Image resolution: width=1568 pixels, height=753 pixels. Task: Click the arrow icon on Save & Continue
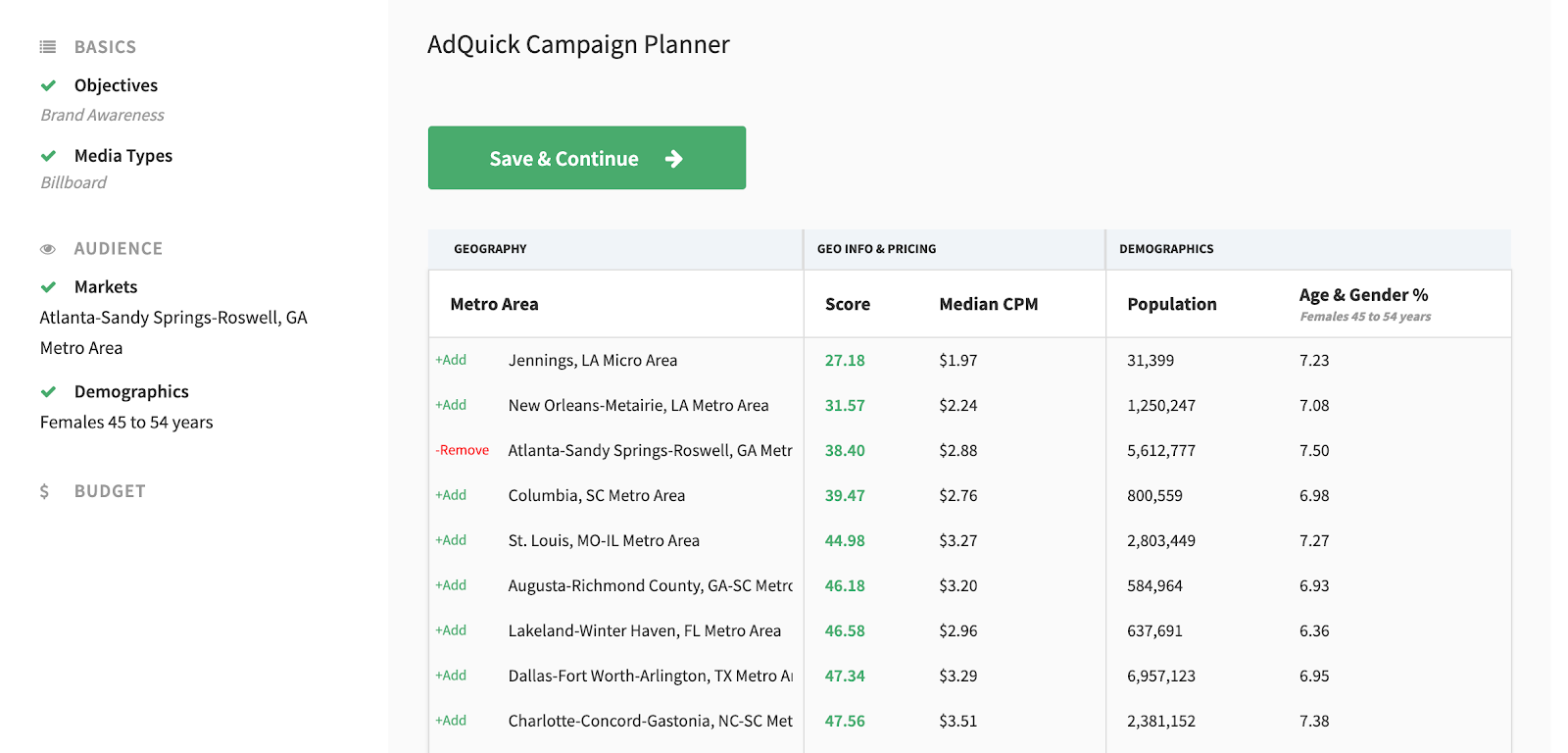coord(673,159)
